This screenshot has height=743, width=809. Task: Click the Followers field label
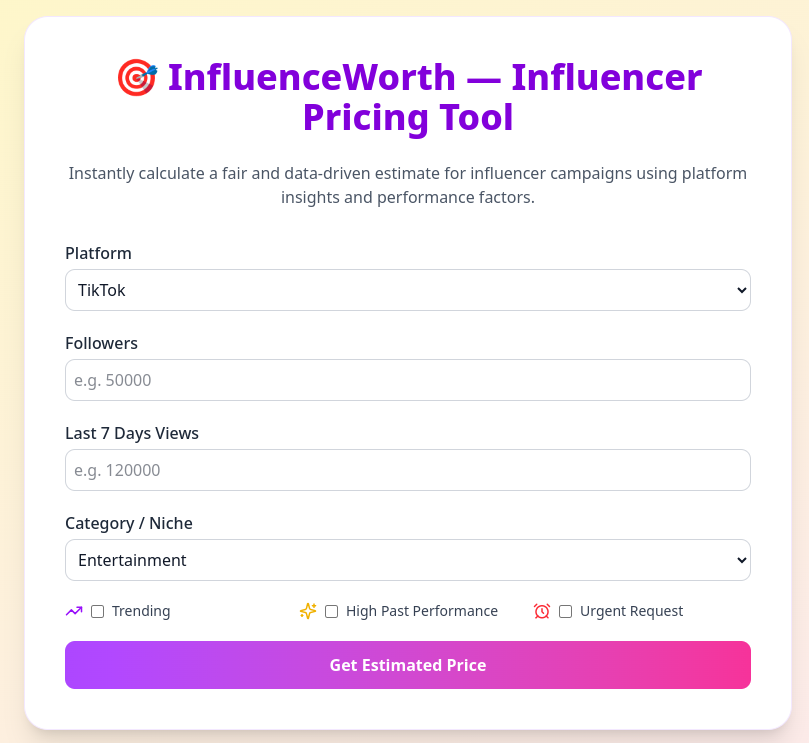(x=101, y=343)
